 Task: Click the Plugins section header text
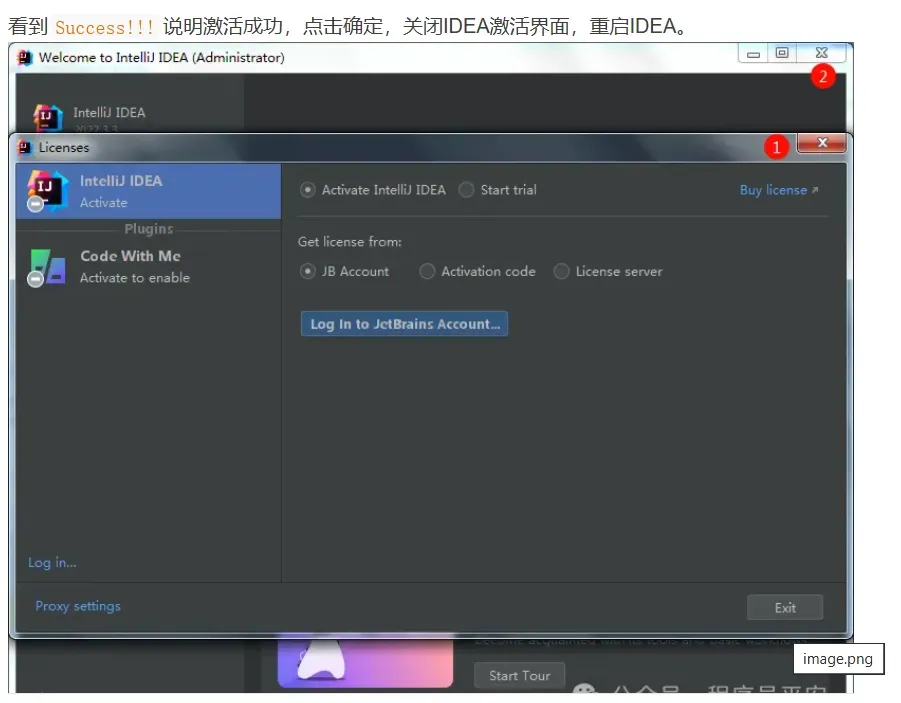tap(149, 229)
